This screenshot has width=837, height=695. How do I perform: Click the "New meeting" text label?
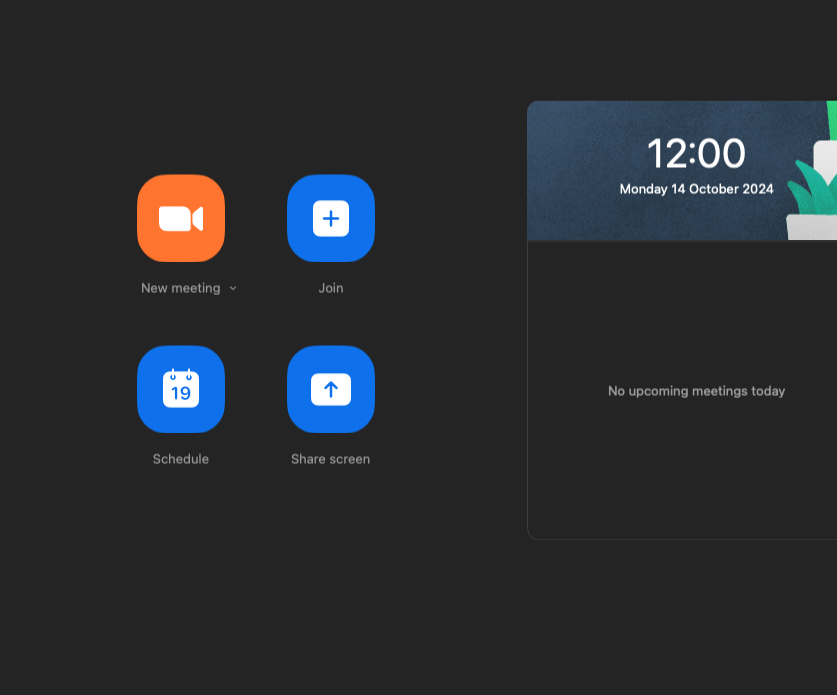pos(180,288)
